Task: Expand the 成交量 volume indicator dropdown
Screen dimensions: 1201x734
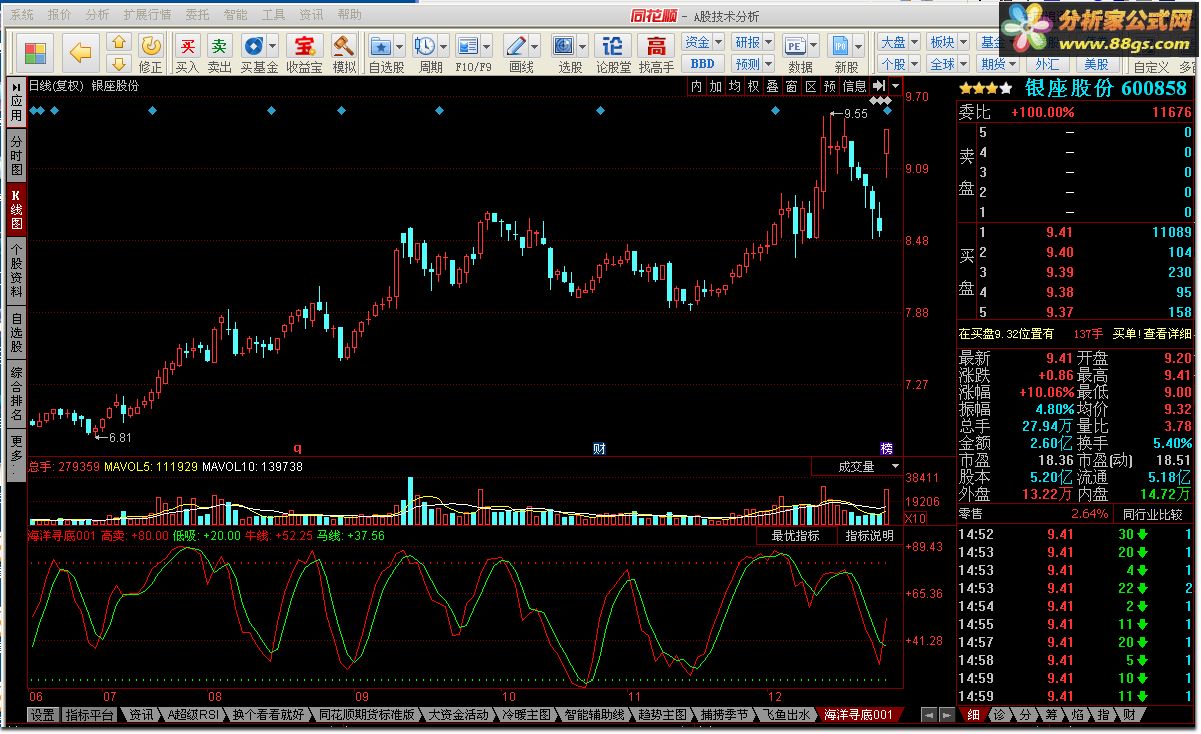Action: click(x=895, y=466)
